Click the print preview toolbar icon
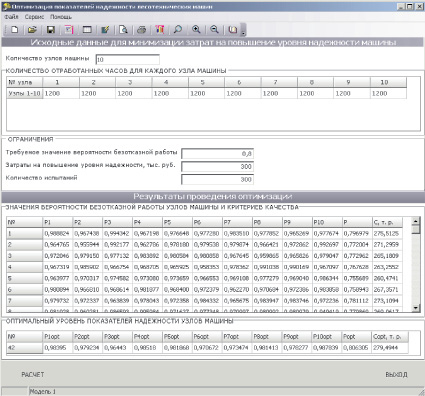Viewport: 425px width, 396px height. coord(123,30)
